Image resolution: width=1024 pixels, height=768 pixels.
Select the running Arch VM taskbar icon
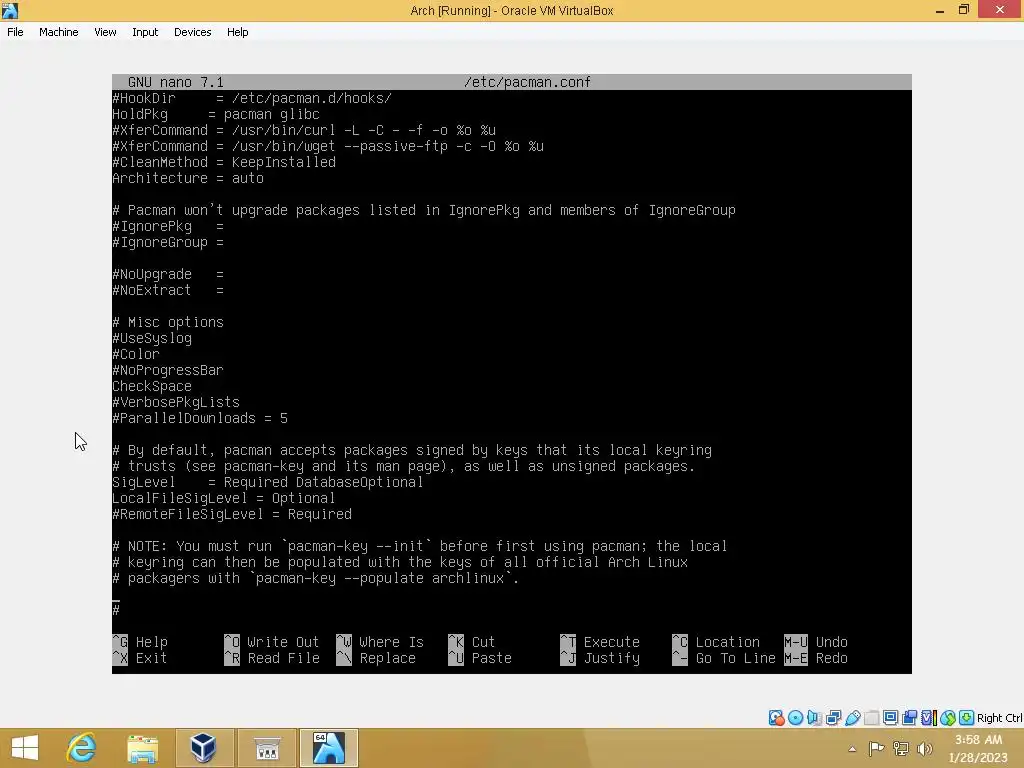[328, 748]
